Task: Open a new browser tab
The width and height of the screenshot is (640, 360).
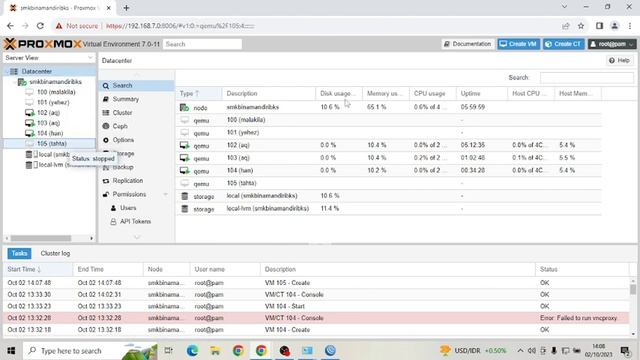Action: point(126,8)
